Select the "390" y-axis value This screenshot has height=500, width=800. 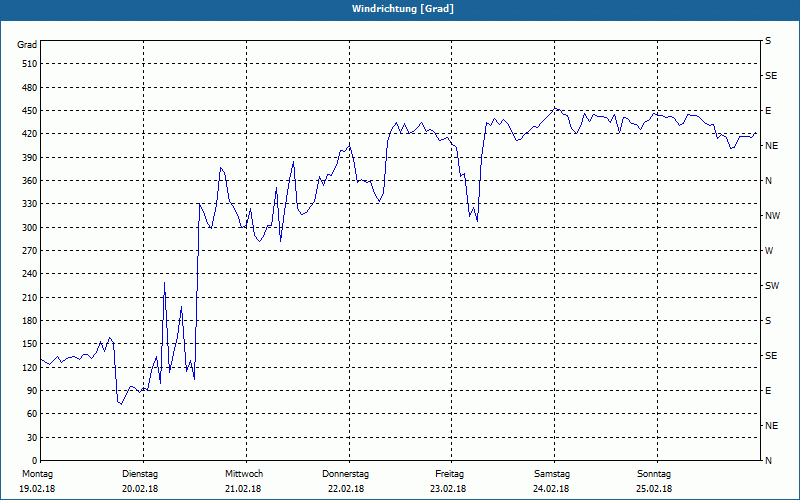tap(30, 158)
